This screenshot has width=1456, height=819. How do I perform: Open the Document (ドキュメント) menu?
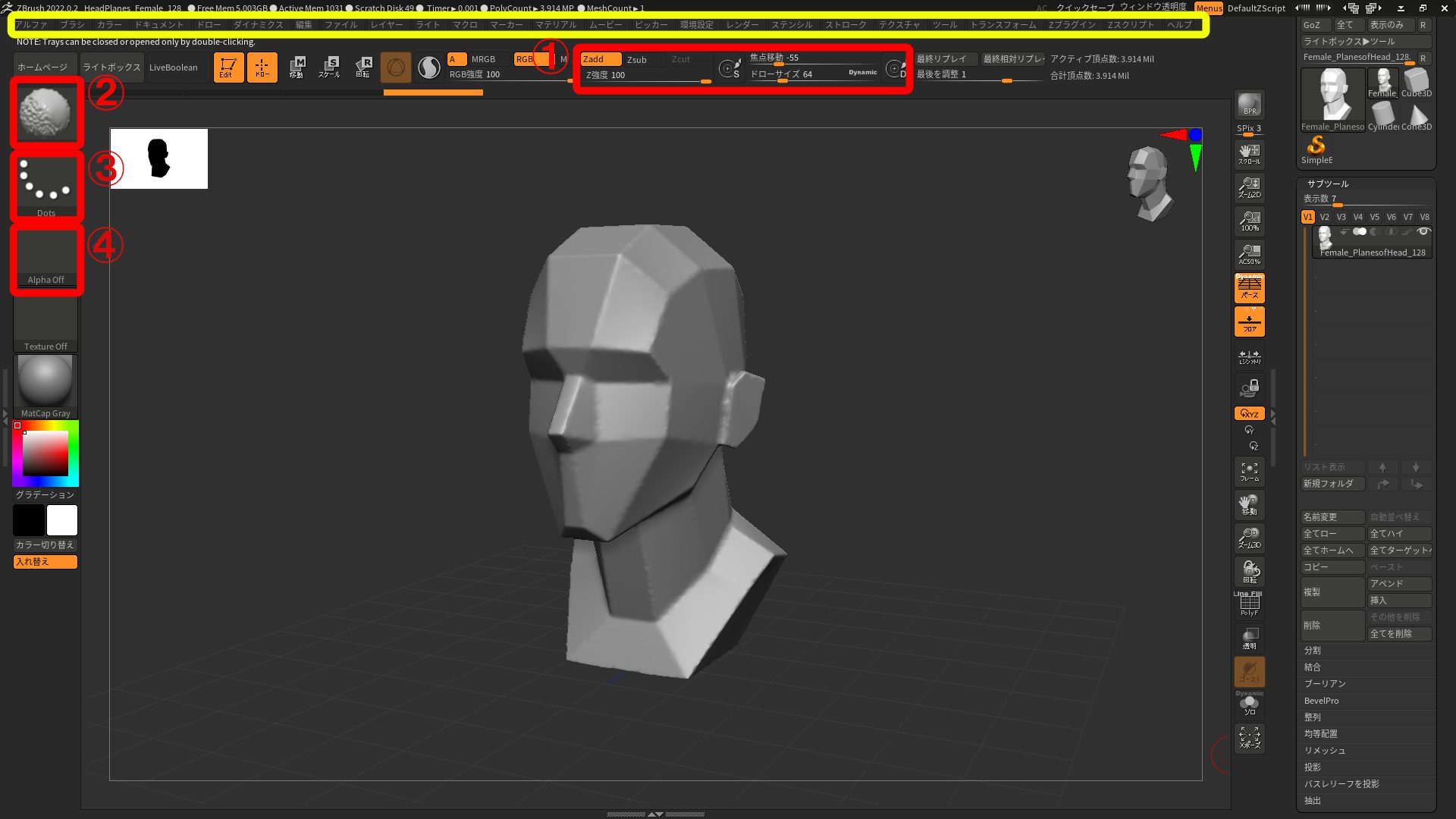coord(159,25)
